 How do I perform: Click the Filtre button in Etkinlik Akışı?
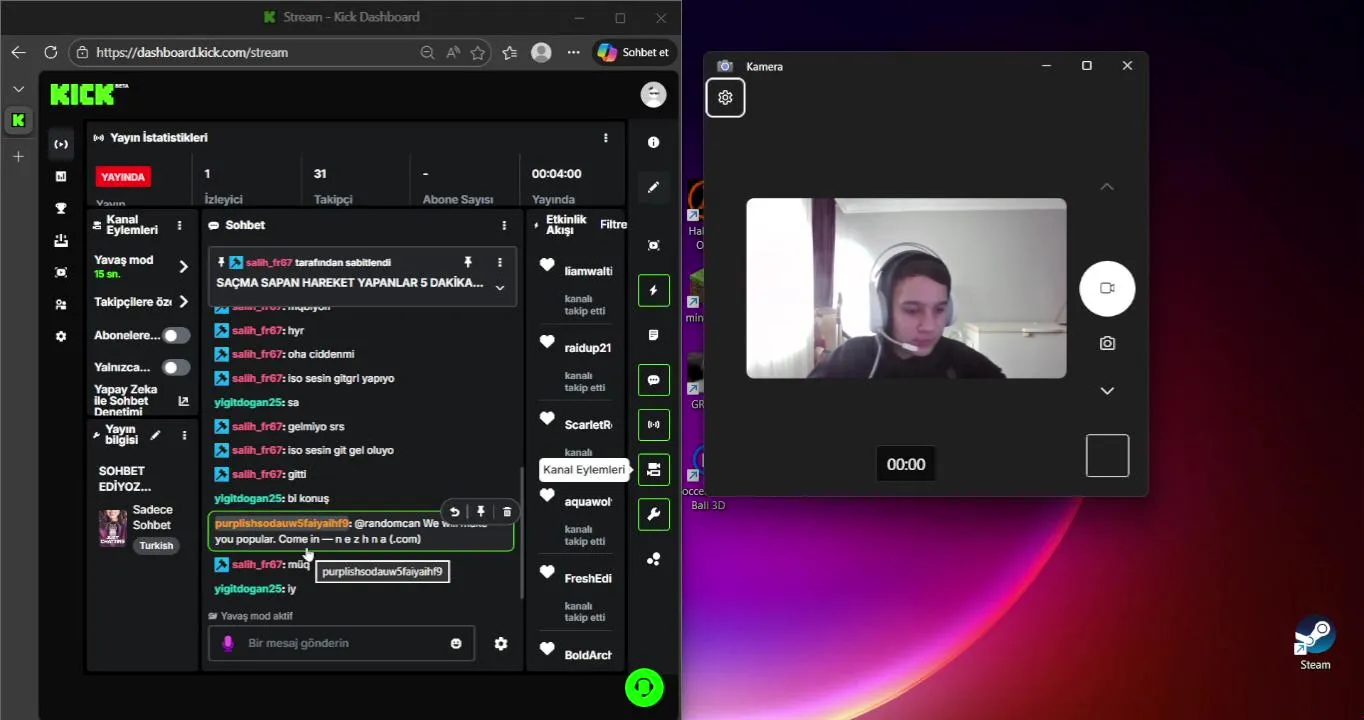[613, 225]
